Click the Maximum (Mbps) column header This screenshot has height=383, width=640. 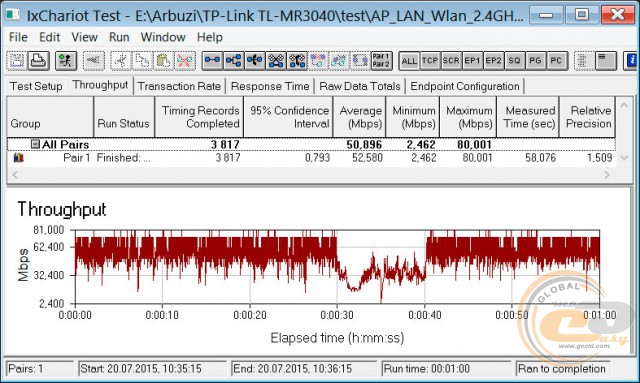tap(468, 117)
